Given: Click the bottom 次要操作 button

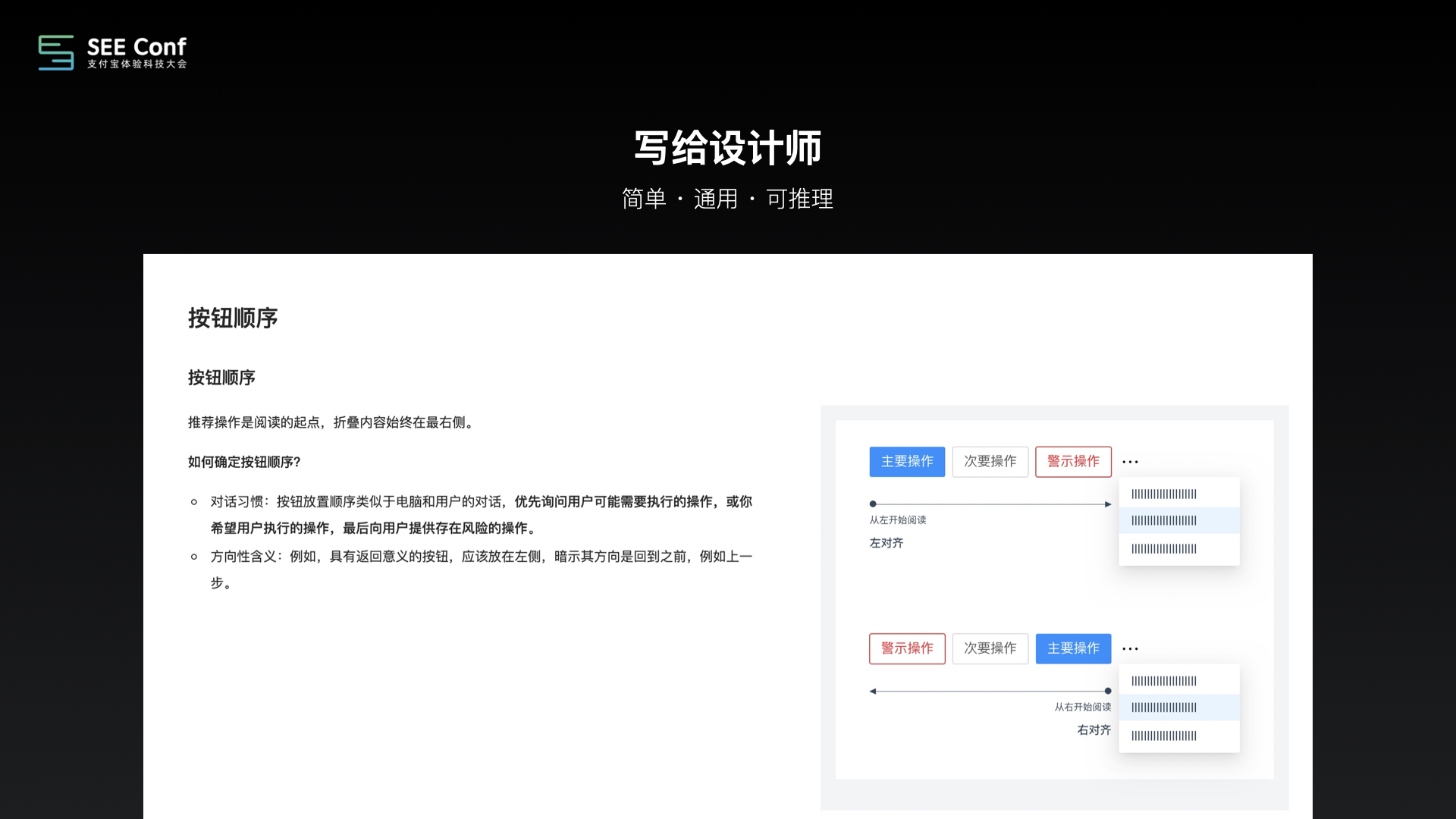Looking at the screenshot, I should [990, 648].
